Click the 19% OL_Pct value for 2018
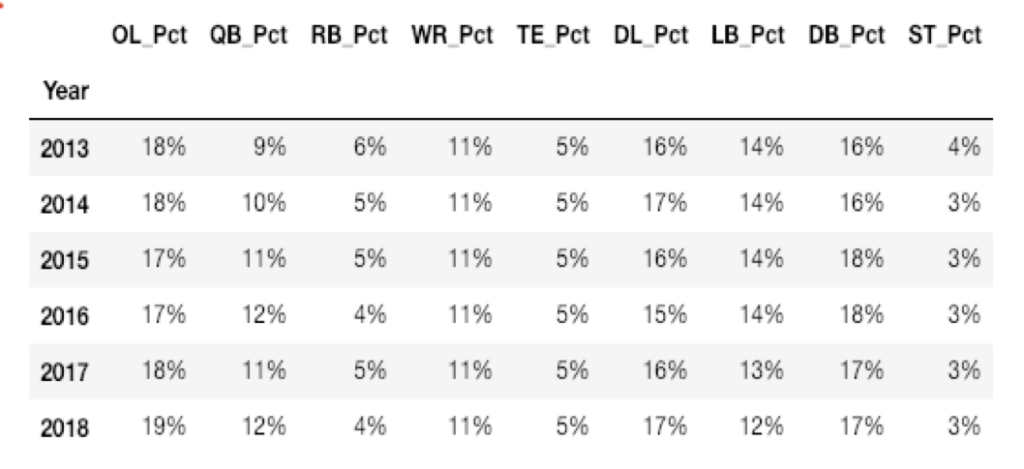The width and height of the screenshot is (1024, 469). click(x=165, y=427)
